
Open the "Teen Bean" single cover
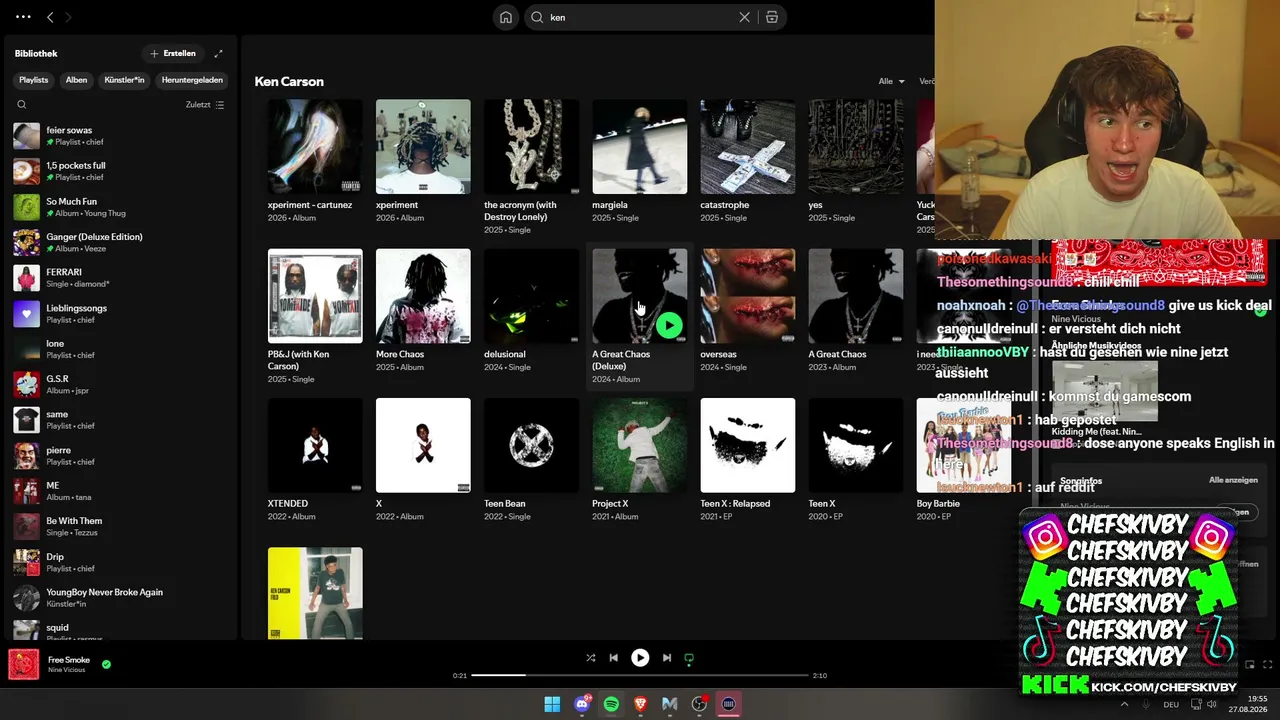tap(531, 445)
